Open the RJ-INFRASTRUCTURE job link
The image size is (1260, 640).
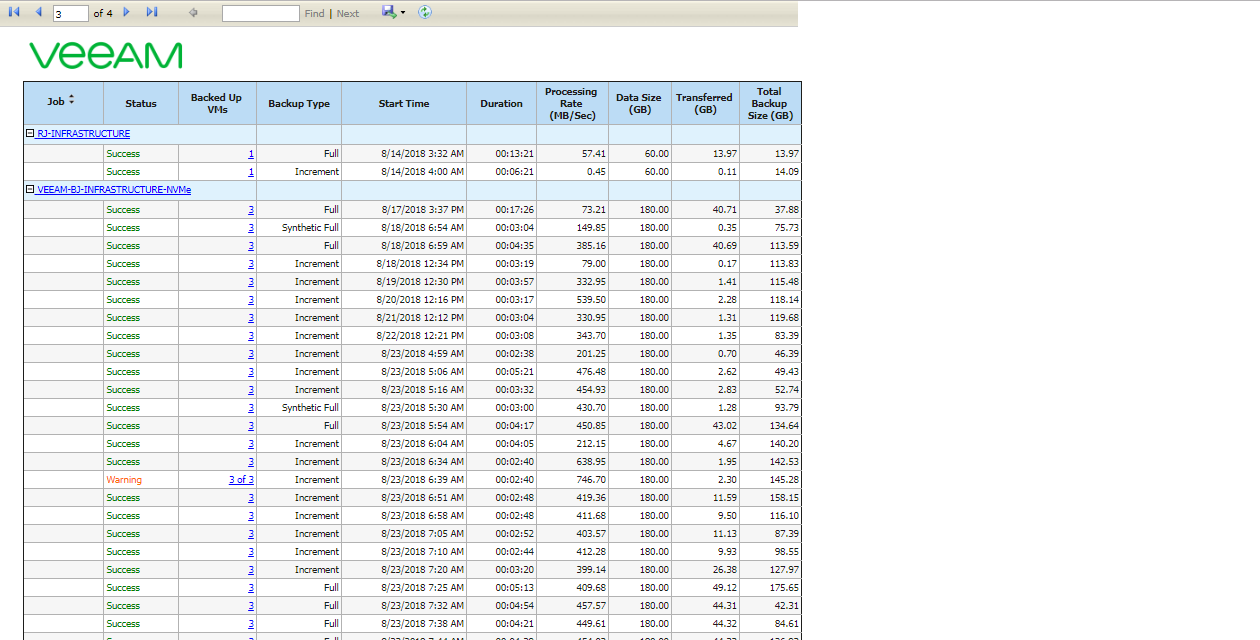[x=83, y=134]
